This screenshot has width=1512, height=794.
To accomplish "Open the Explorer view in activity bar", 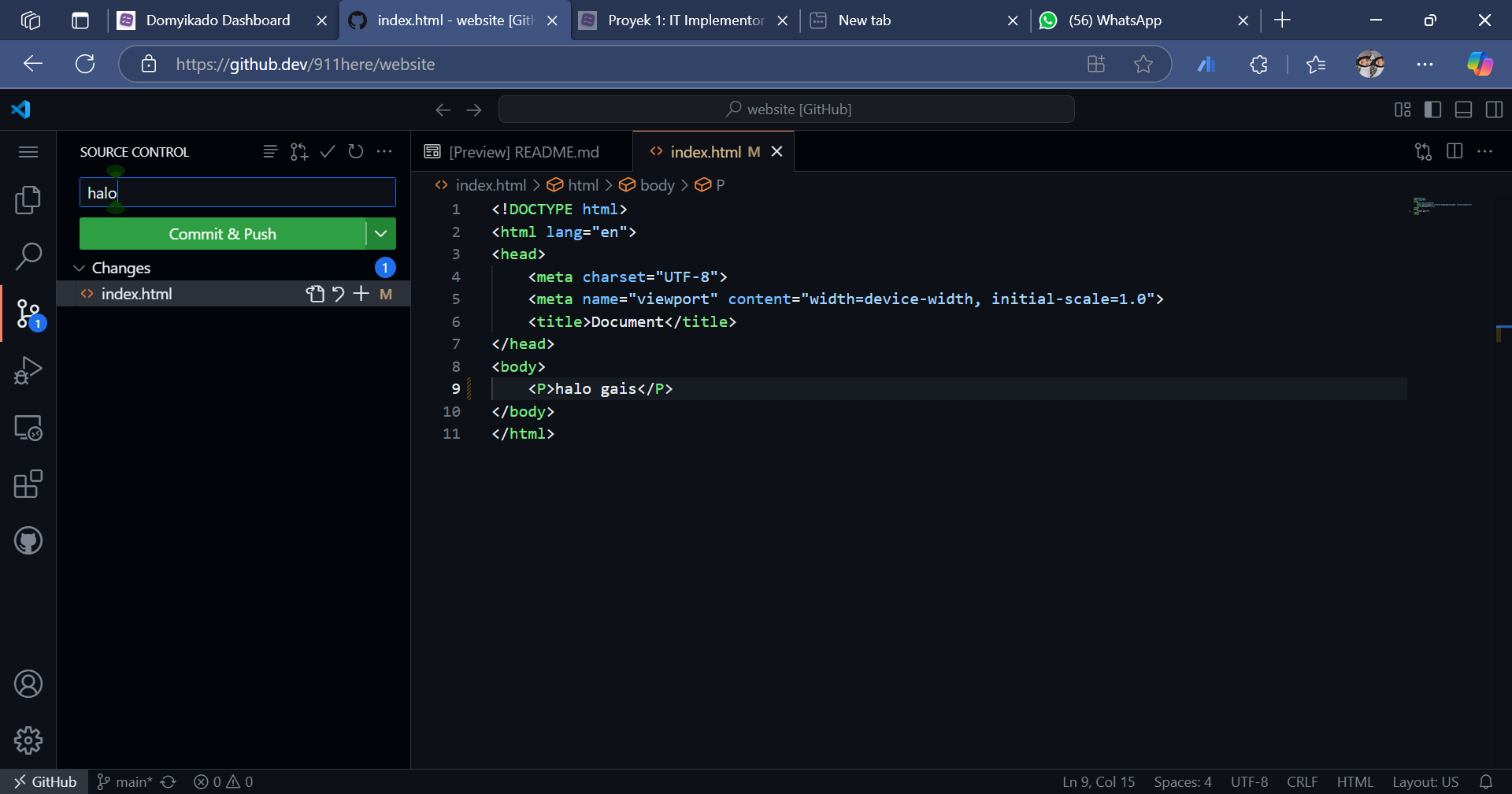I will [28, 200].
